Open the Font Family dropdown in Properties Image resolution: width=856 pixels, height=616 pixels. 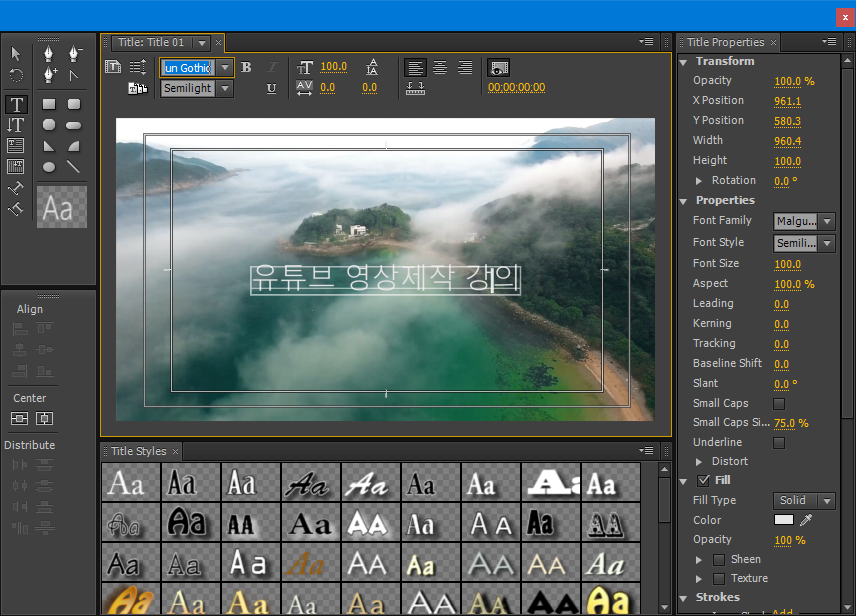[x=804, y=221]
